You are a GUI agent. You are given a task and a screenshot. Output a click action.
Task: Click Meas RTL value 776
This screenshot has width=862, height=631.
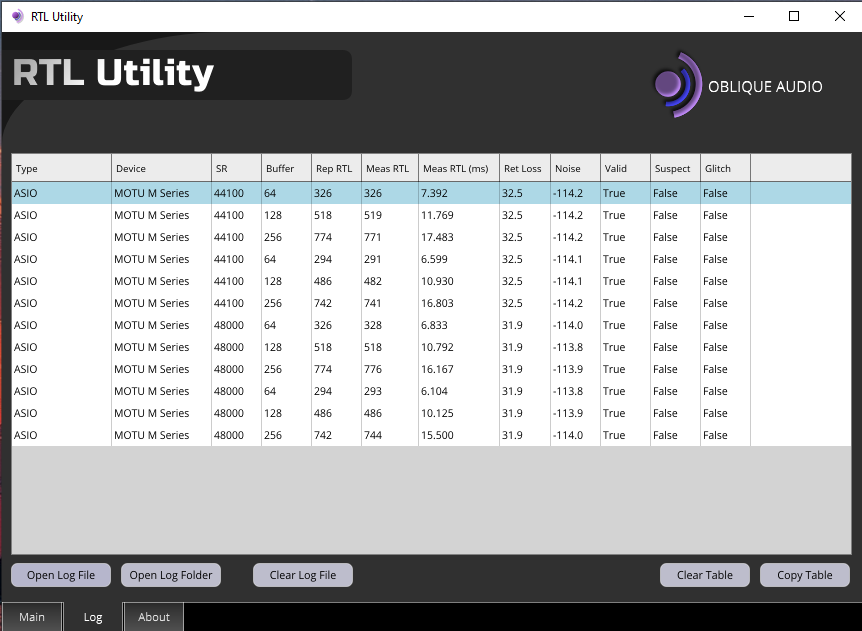tap(373, 369)
